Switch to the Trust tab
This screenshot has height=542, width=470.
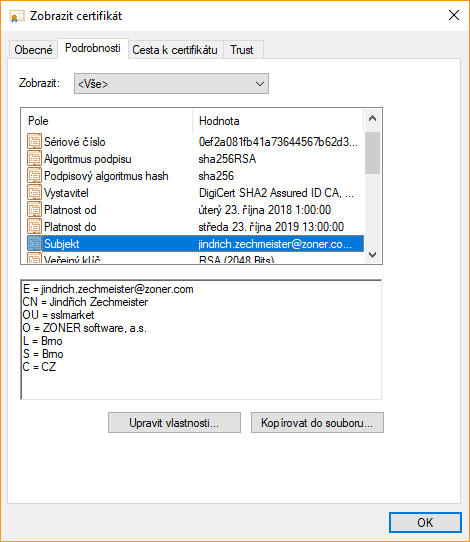242,50
